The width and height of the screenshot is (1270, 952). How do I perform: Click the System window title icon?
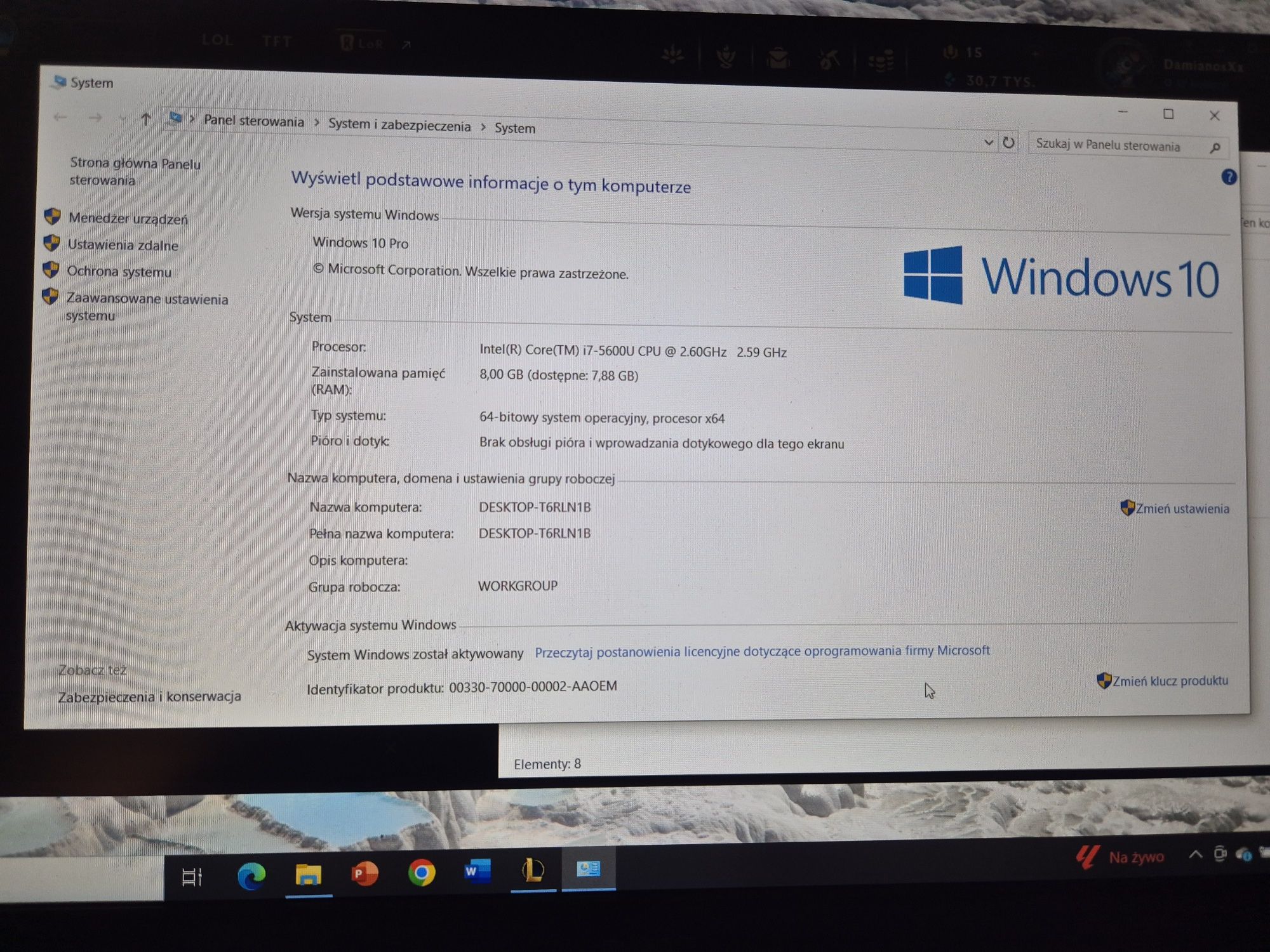tap(60, 82)
